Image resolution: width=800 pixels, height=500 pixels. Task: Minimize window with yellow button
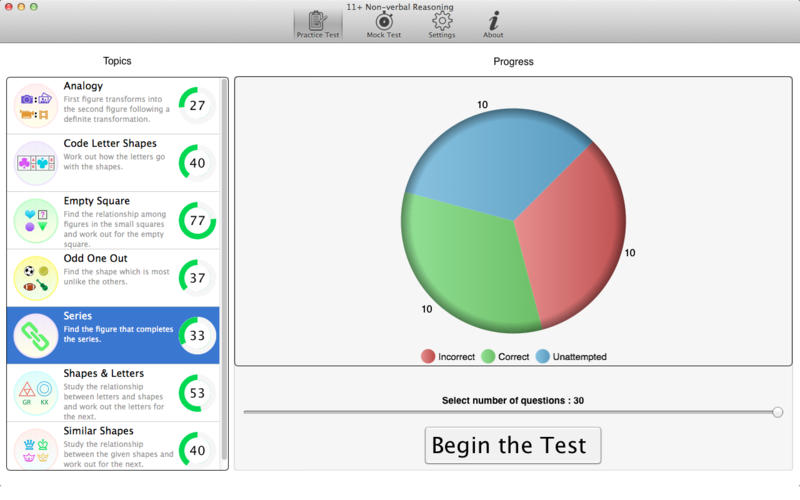pos(21,7)
